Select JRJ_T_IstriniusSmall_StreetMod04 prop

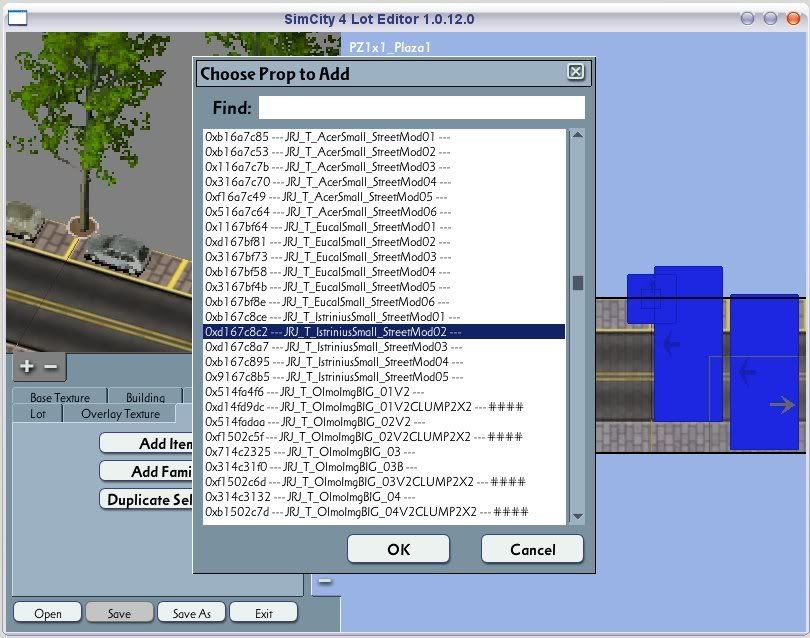384,362
